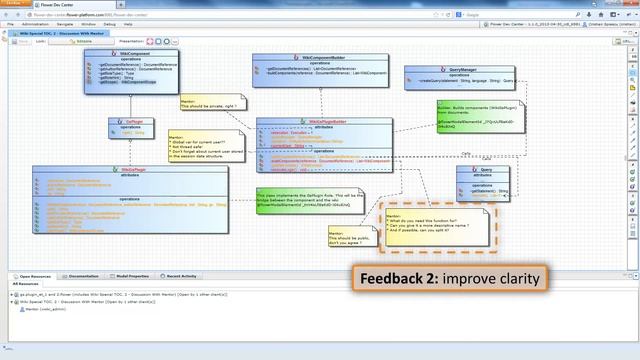Open the search engine dropdown
The width and height of the screenshot is (640, 360).
460,15
